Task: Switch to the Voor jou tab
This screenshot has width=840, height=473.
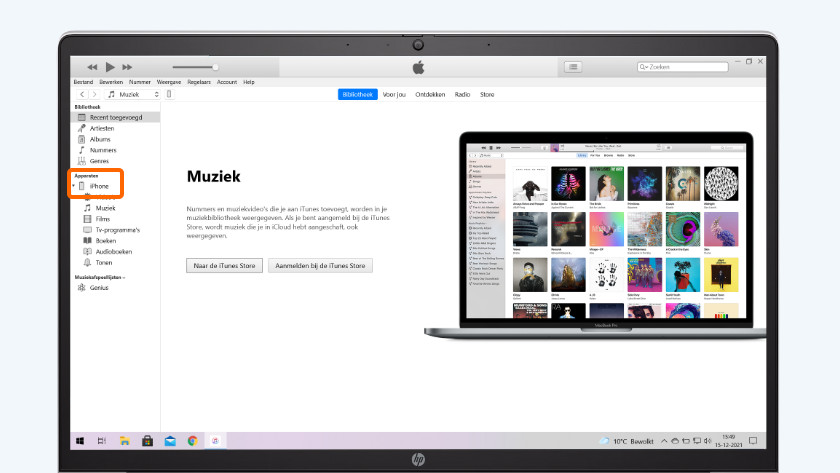Action: pos(394,94)
